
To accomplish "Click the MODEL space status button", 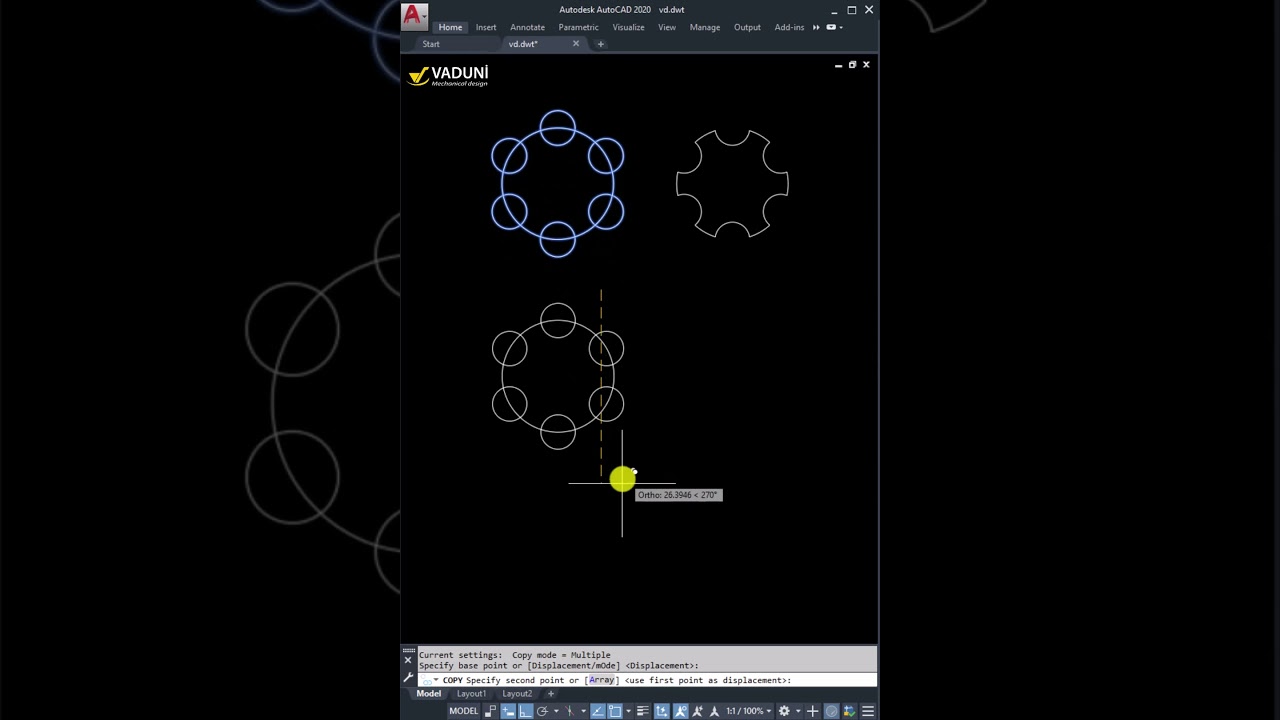I will coord(464,711).
